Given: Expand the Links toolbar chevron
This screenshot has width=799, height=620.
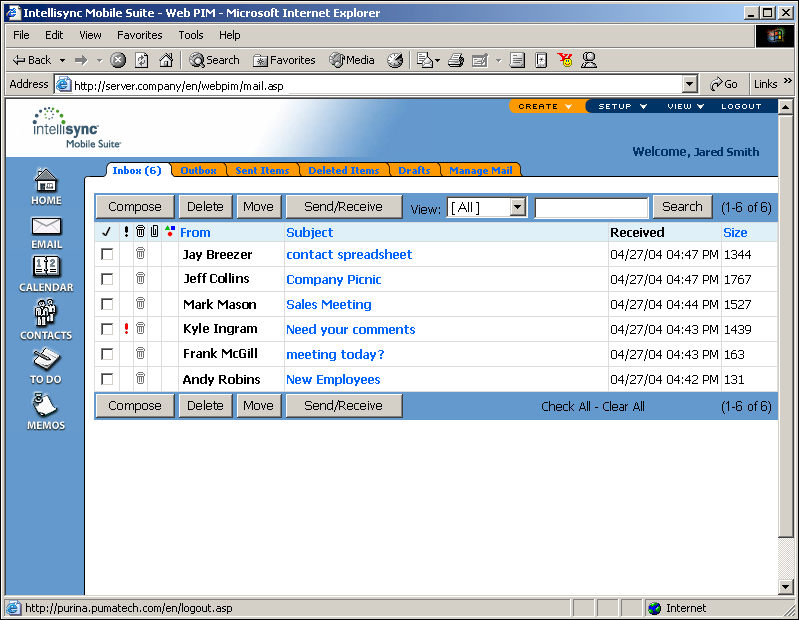Looking at the screenshot, I should 788,81.
